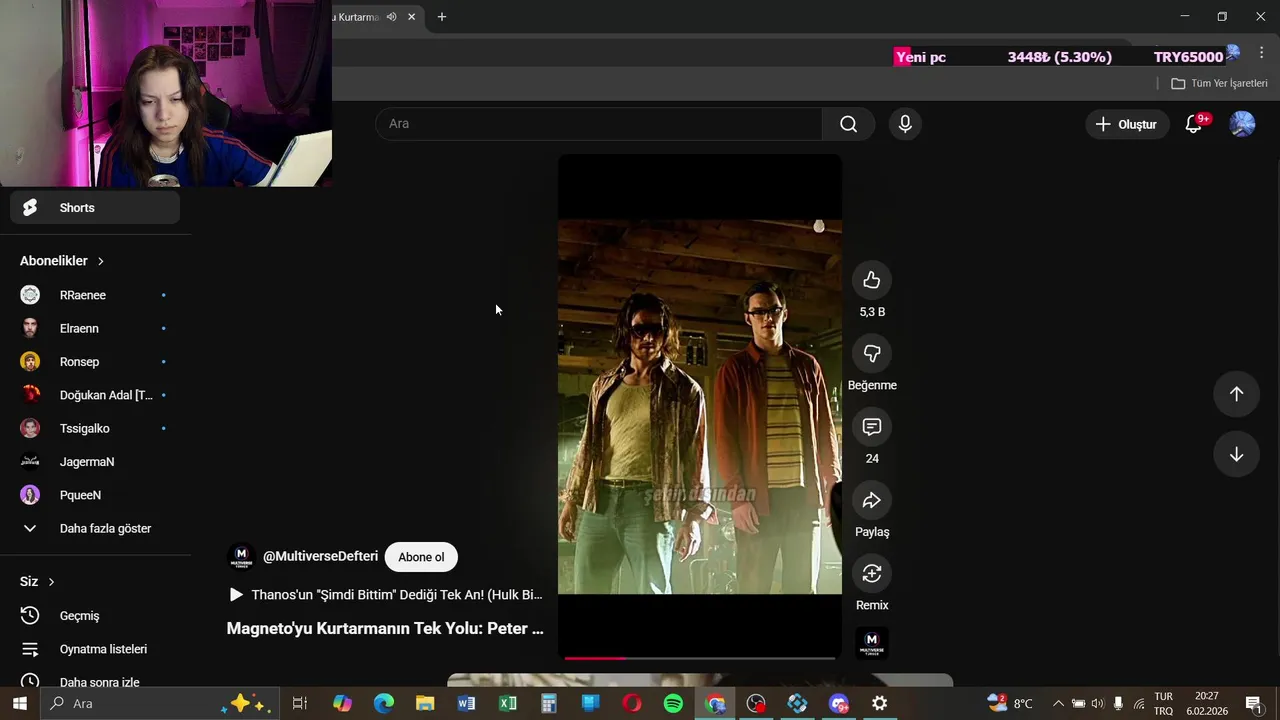Open Daha sonra izle list

click(95, 682)
